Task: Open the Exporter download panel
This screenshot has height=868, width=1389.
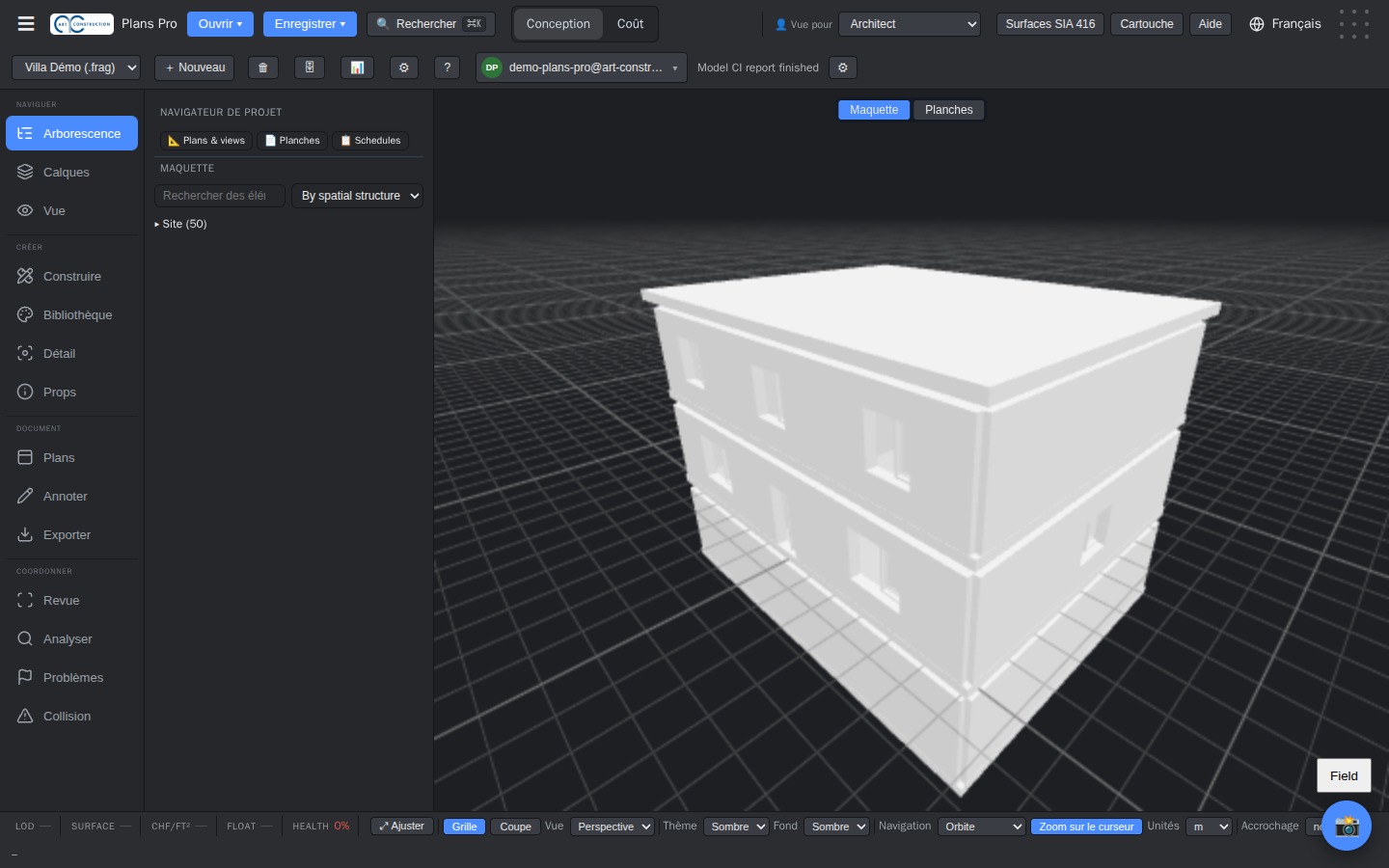Action: (72, 534)
